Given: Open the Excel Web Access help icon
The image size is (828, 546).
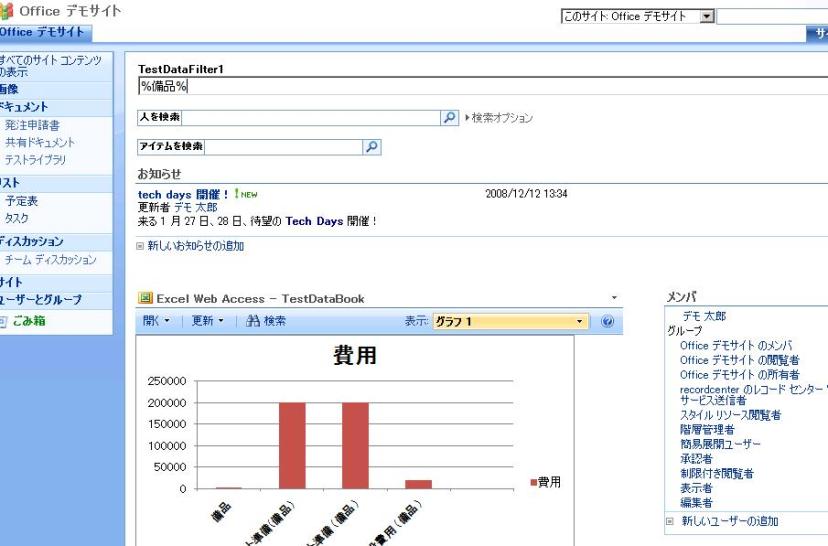Looking at the screenshot, I should pos(607,321).
